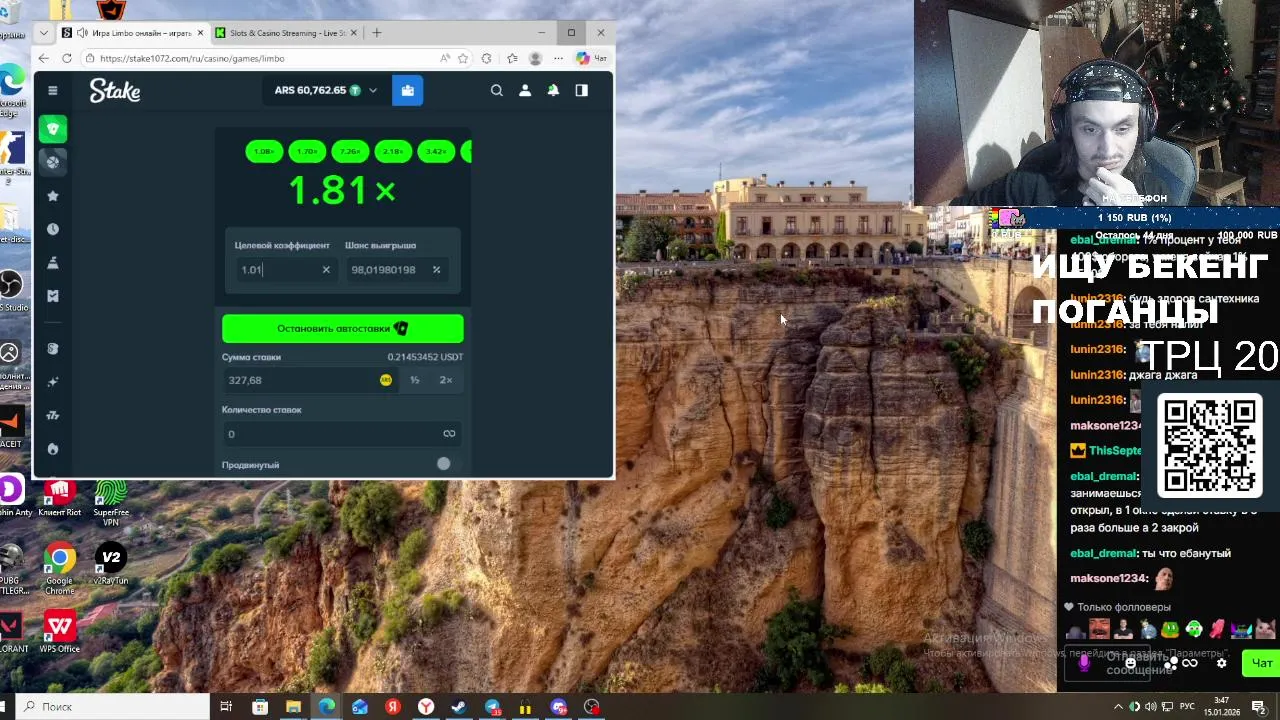
Task: Open Stake notifications bell
Action: [553, 90]
